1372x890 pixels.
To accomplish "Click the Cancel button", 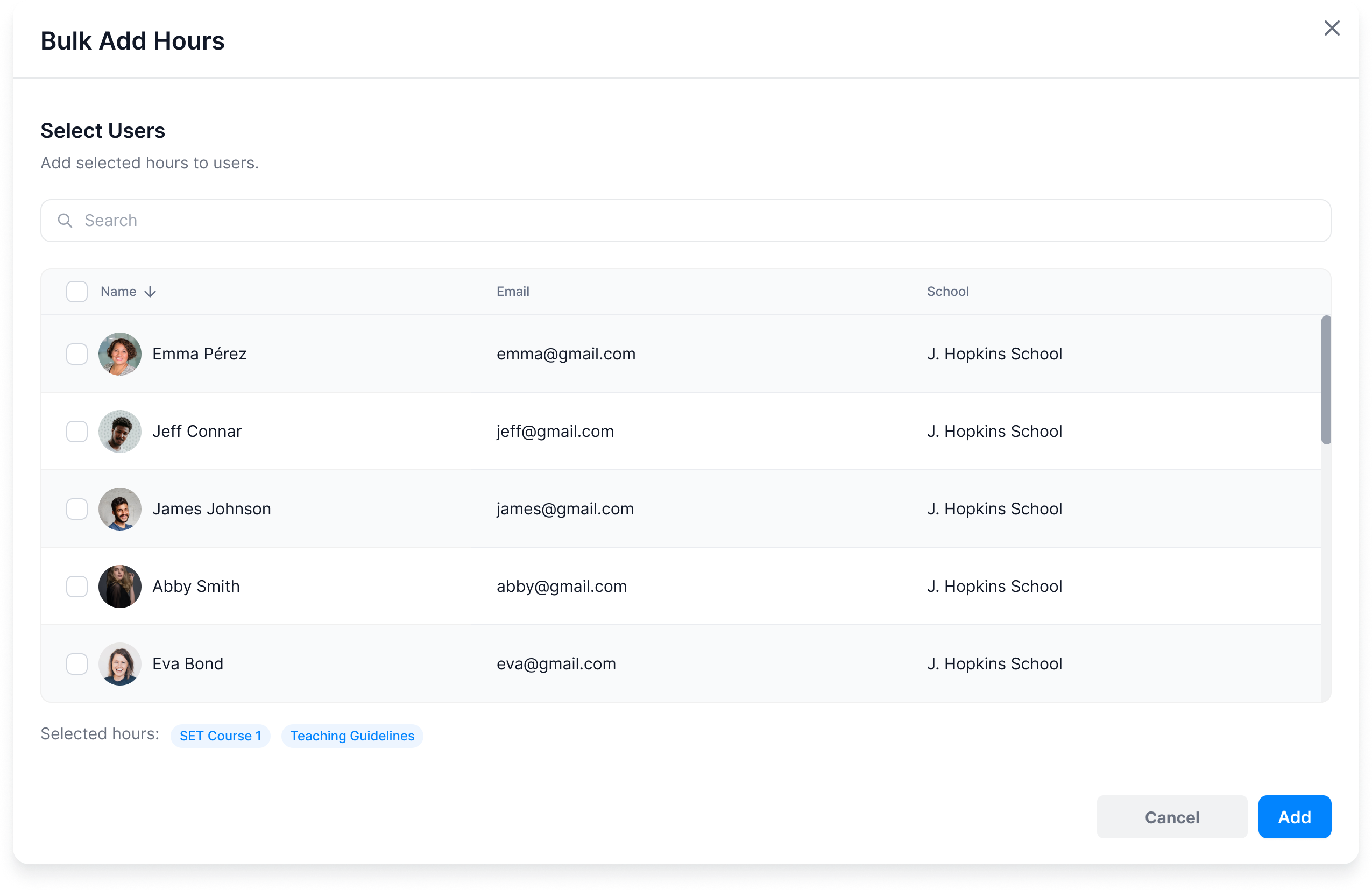I will click(1171, 817).
